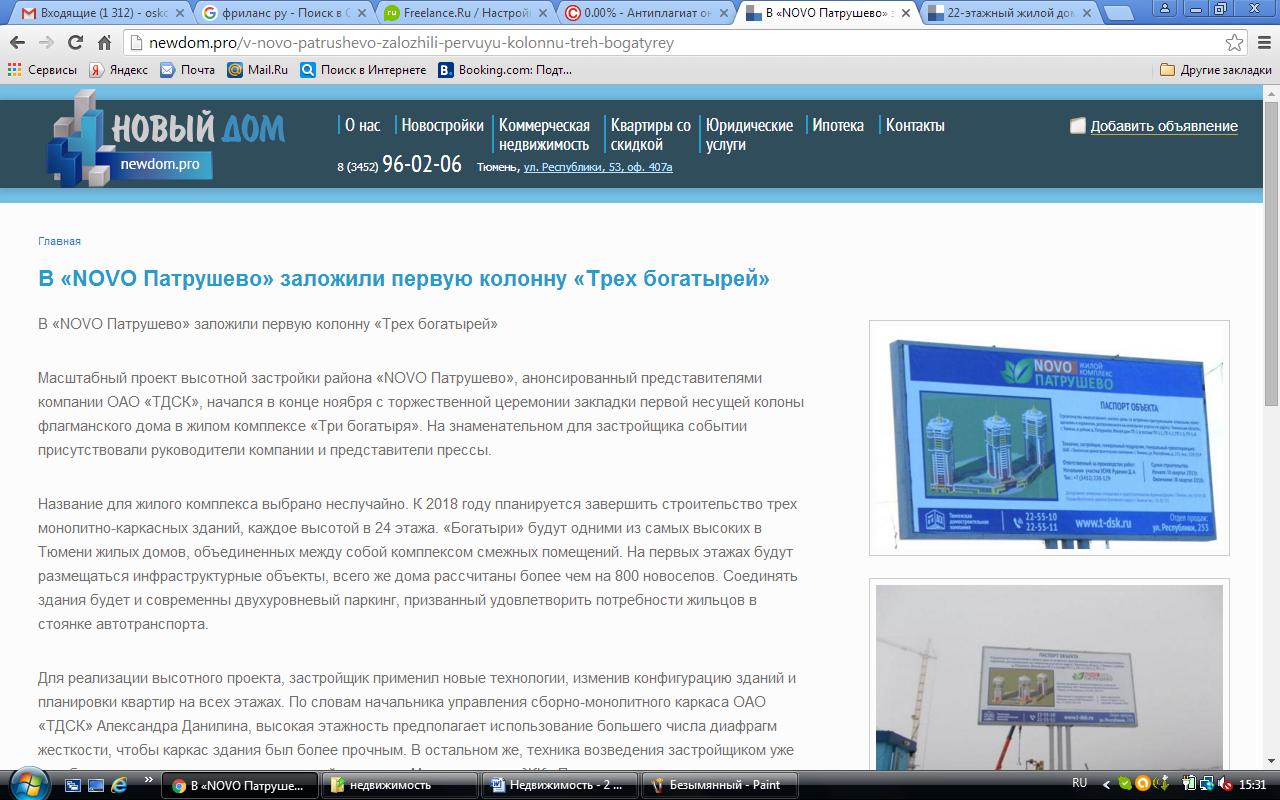Open the Поиск в Интернете bookmark
This screenshot has width=1280, height=800.
tap(363, 70)
